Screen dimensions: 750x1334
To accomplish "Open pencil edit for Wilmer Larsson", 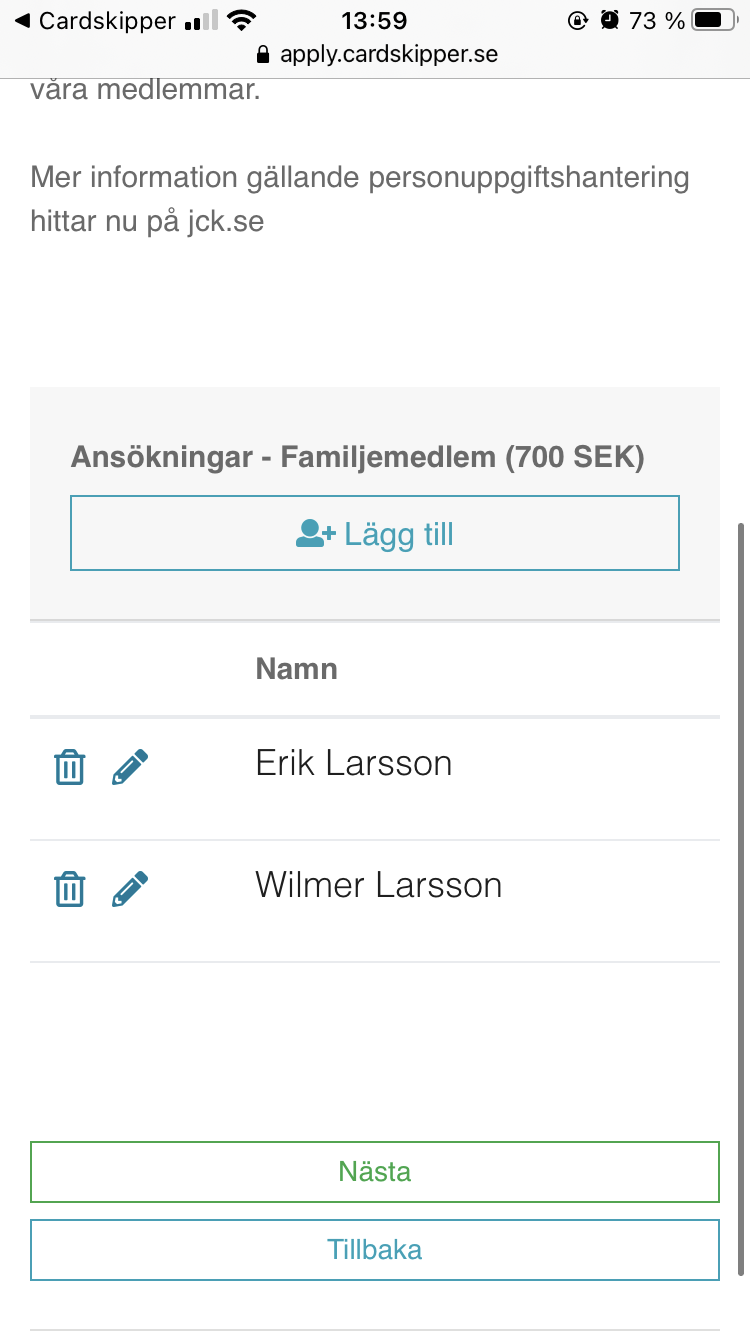I will point(130,889).
